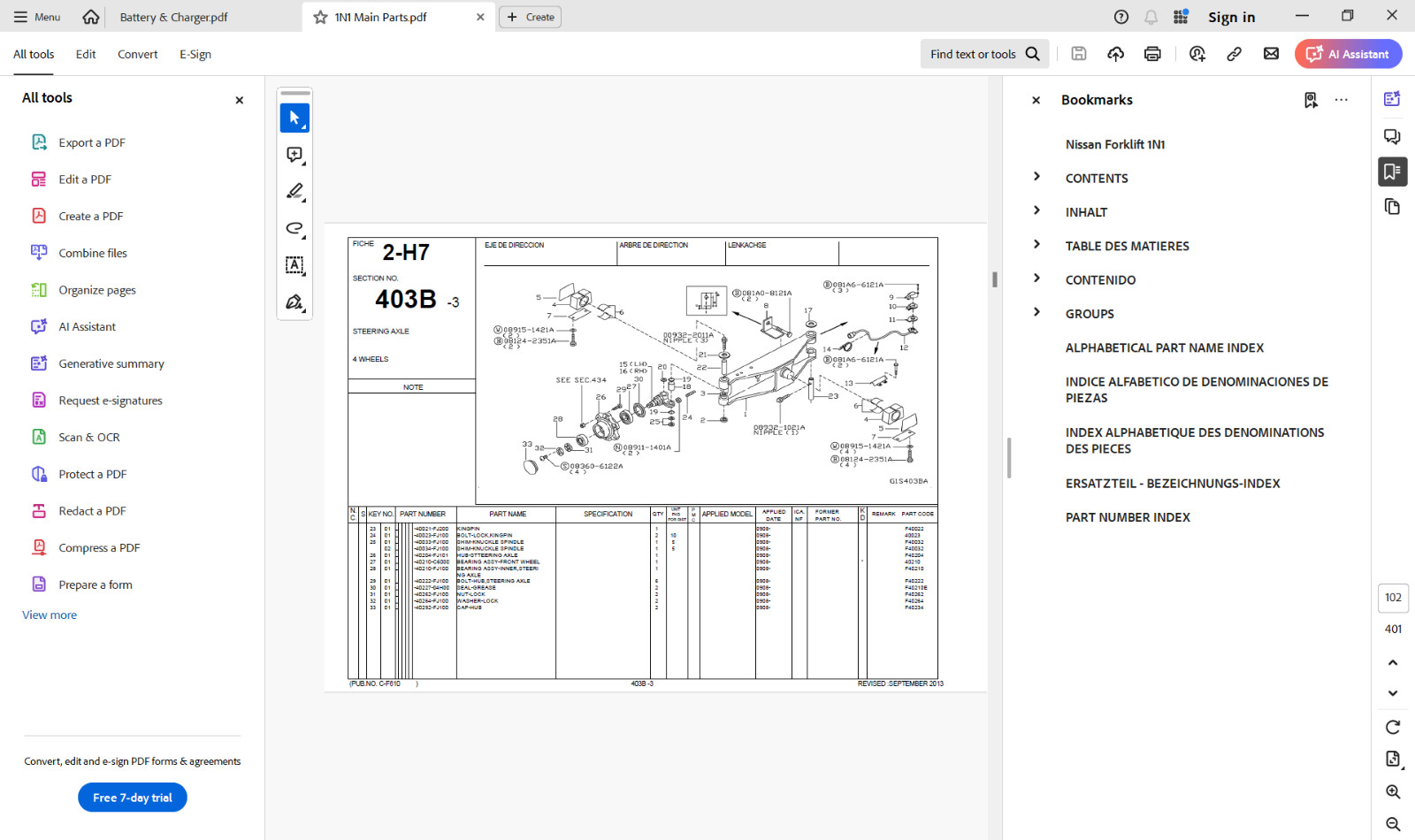Image resolution: width=1415 pixels, height=840 pixels.
Task: Rotate the page view
Action: click(x=1393, y=727)
